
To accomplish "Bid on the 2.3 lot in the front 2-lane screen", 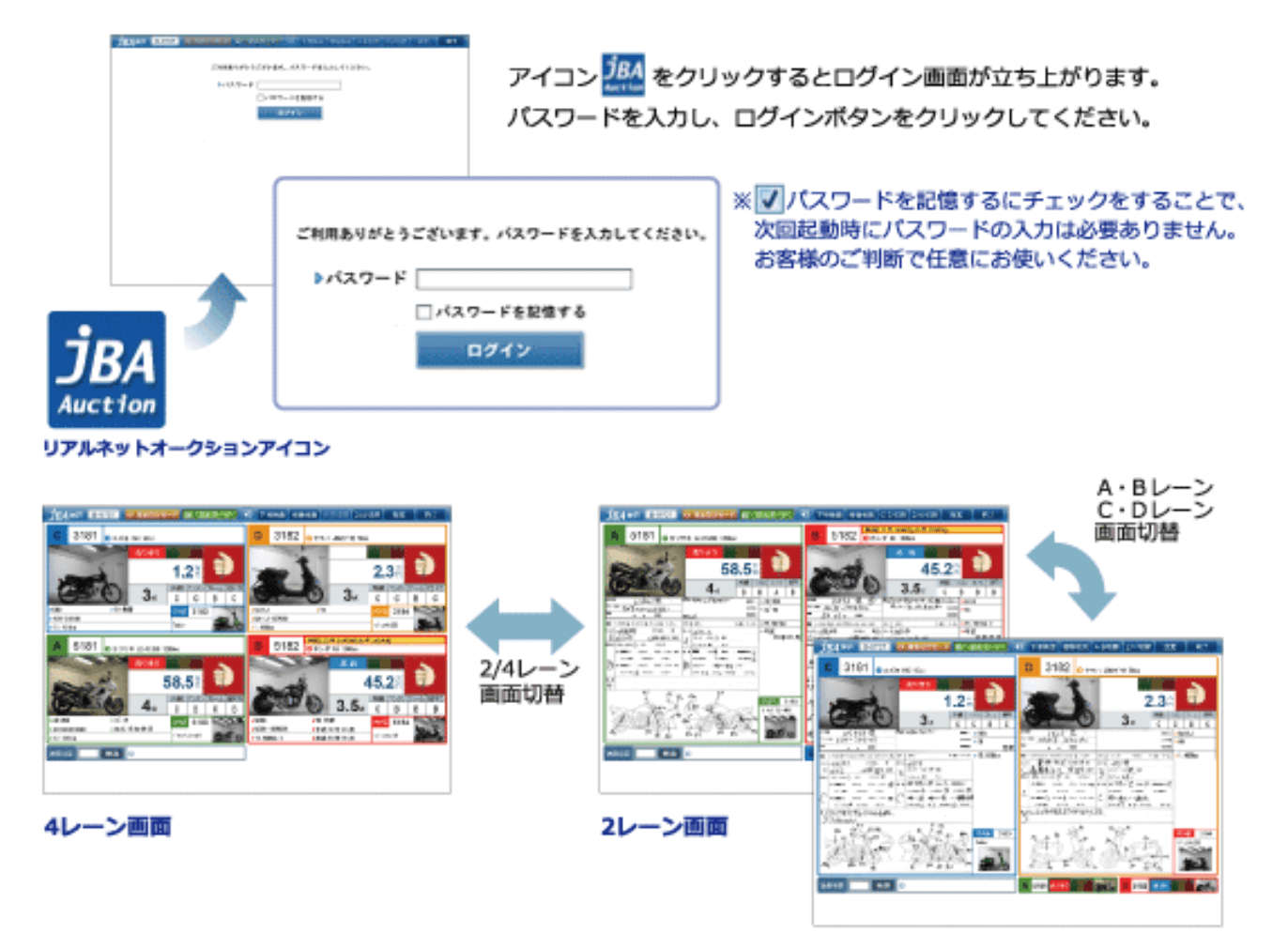I will 1196,696.
